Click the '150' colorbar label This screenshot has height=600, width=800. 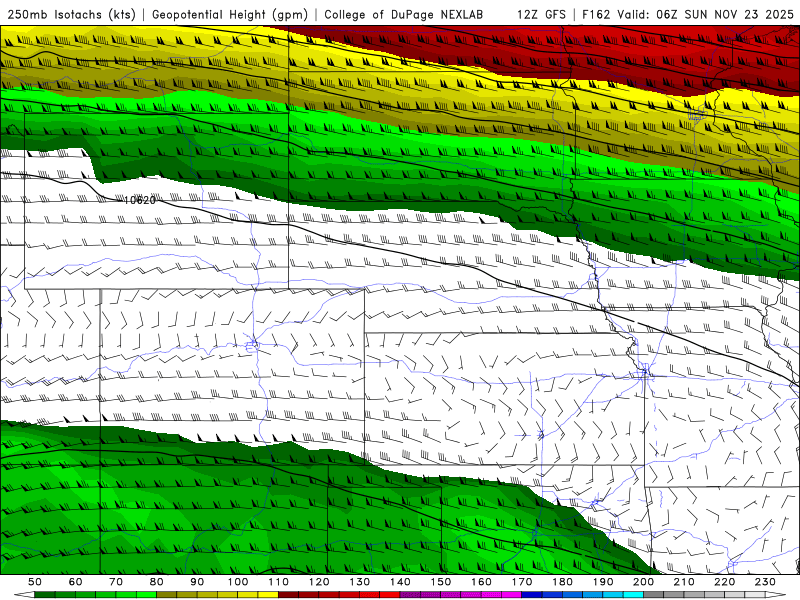pos(441,582)
